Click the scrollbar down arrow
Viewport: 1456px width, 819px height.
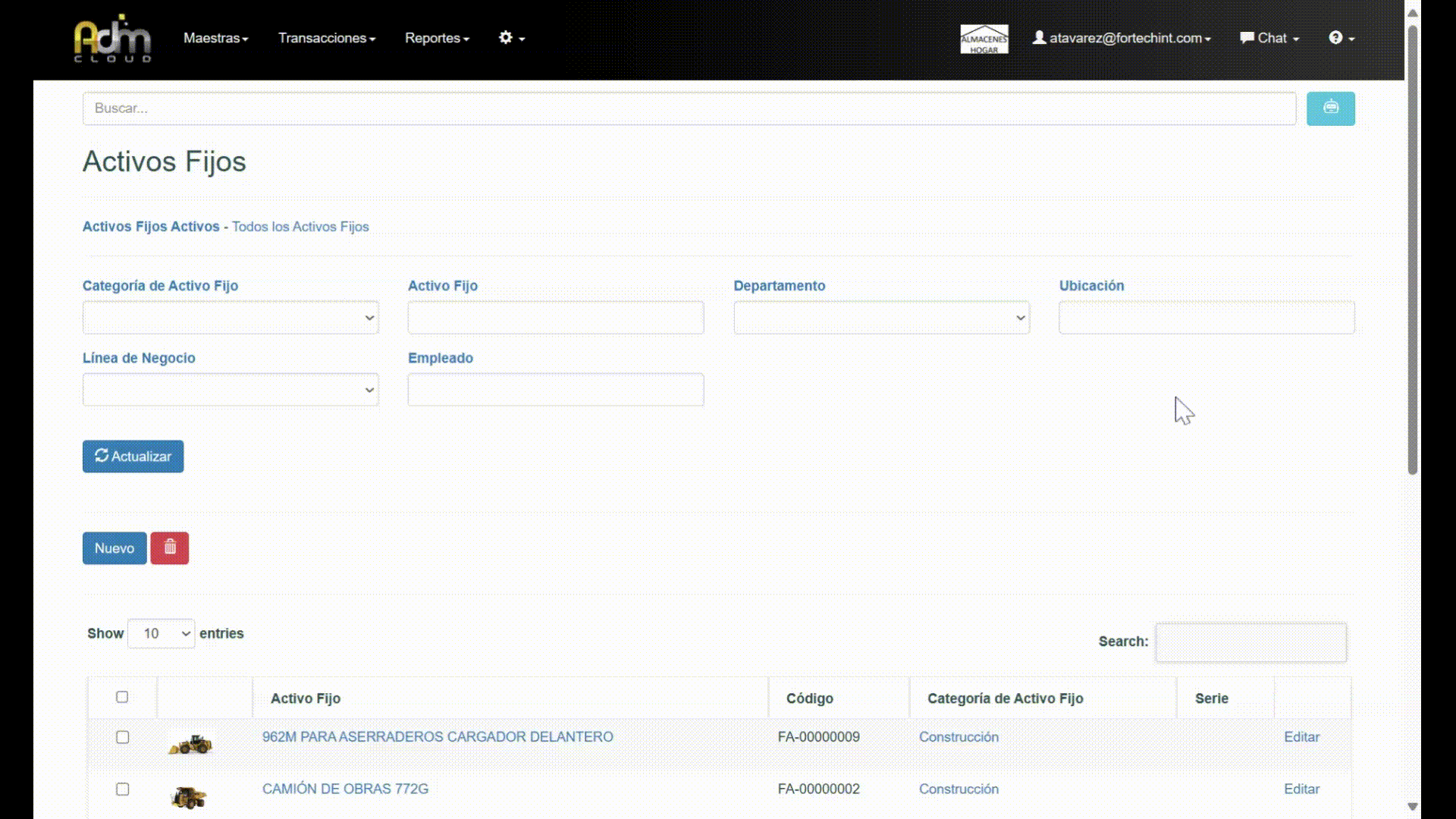1412,807
